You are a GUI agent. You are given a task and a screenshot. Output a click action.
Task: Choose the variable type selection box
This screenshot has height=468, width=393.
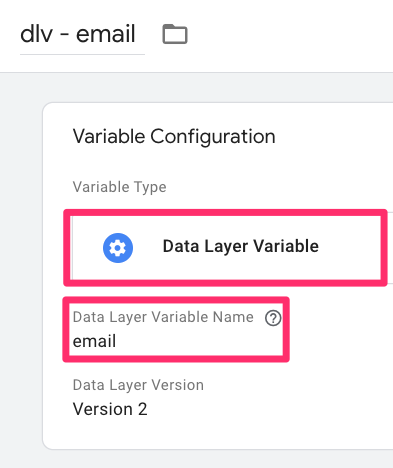[x=226, y=247]
